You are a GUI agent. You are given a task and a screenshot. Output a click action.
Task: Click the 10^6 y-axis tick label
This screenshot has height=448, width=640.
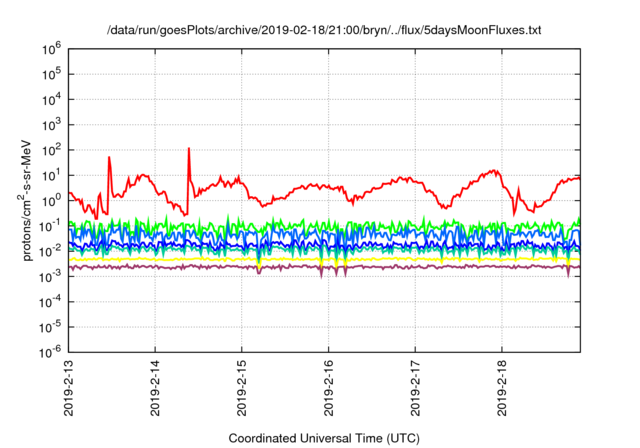click(x=51, y=49)
